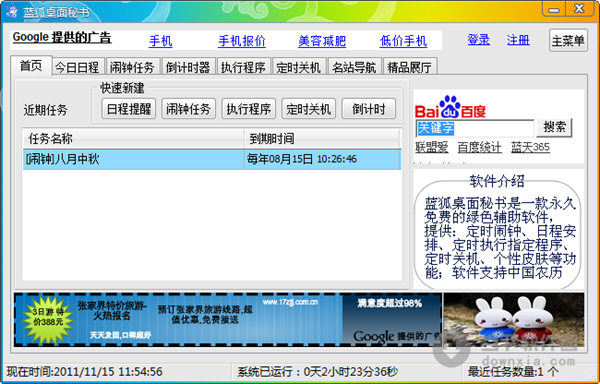Open the 美容减肥 ad link
Screen dimensions: 600x384
(322, 41)
